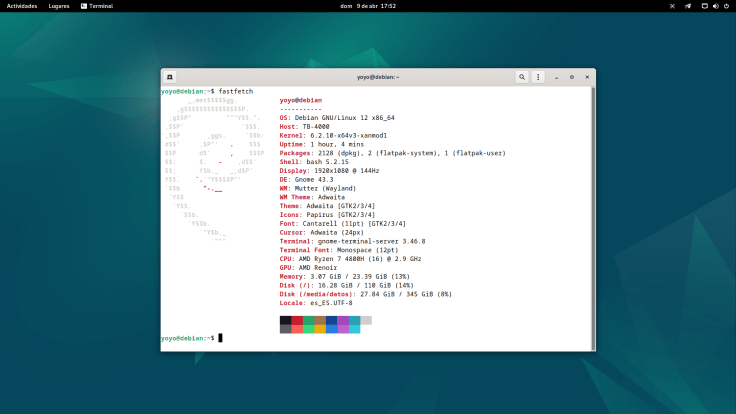This screenshot has height=414, width=736.
Task: Click the terminal prompt cursor line
Action: (219, 338)
